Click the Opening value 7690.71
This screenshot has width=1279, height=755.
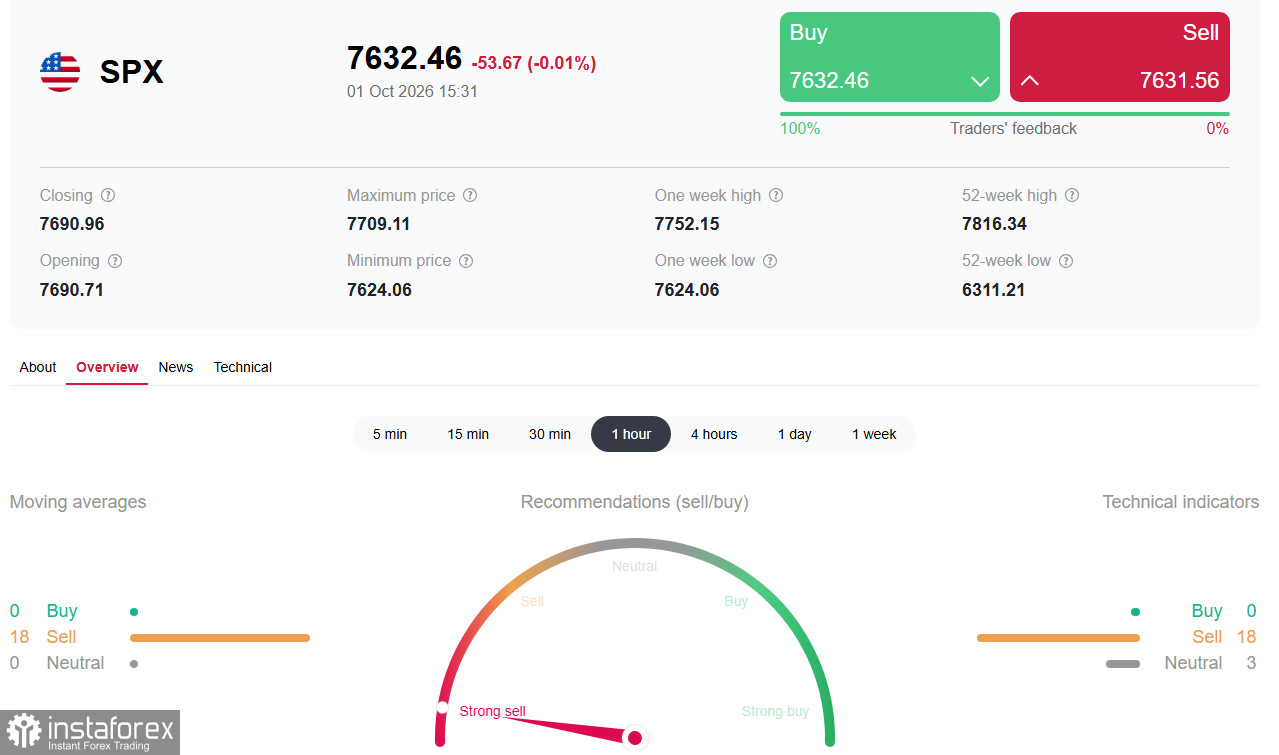click(72, 290)
